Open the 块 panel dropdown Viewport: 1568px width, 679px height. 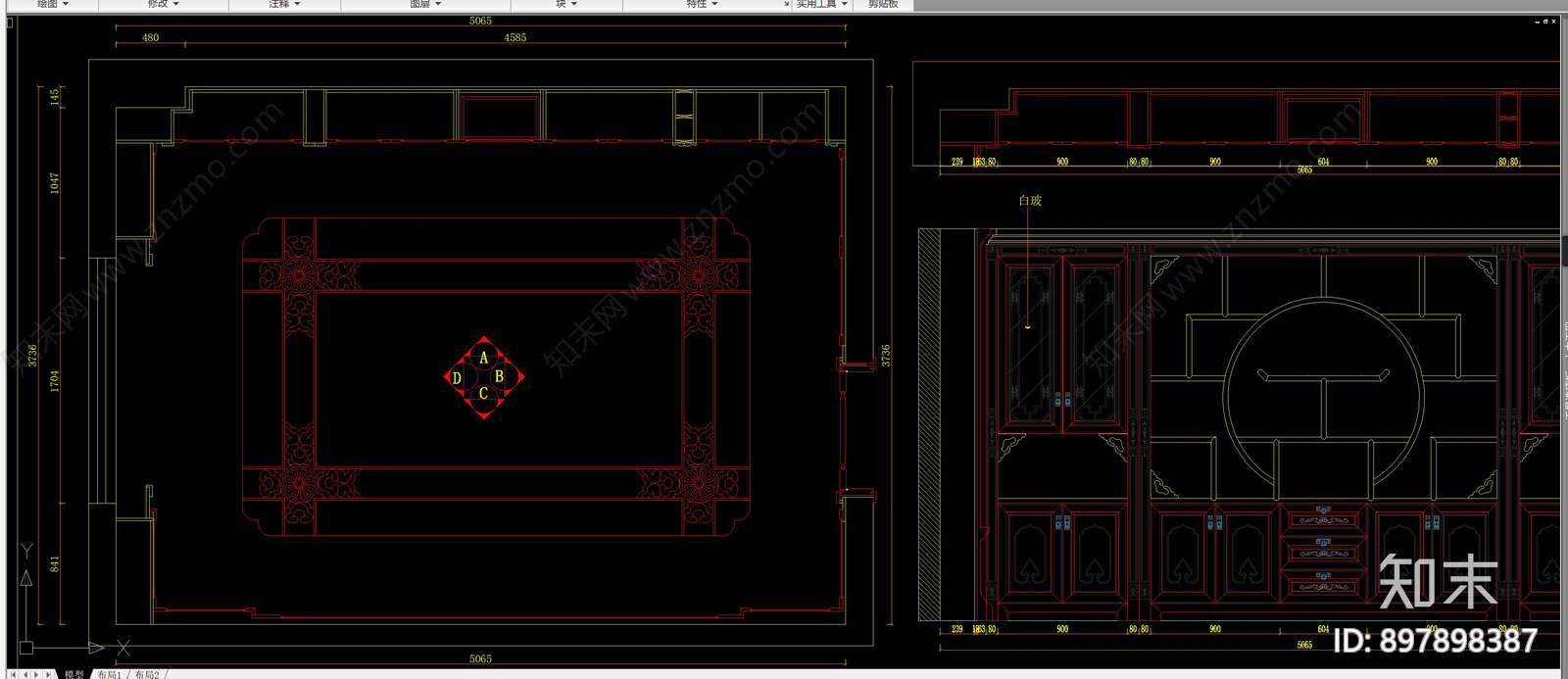(566, 4)
